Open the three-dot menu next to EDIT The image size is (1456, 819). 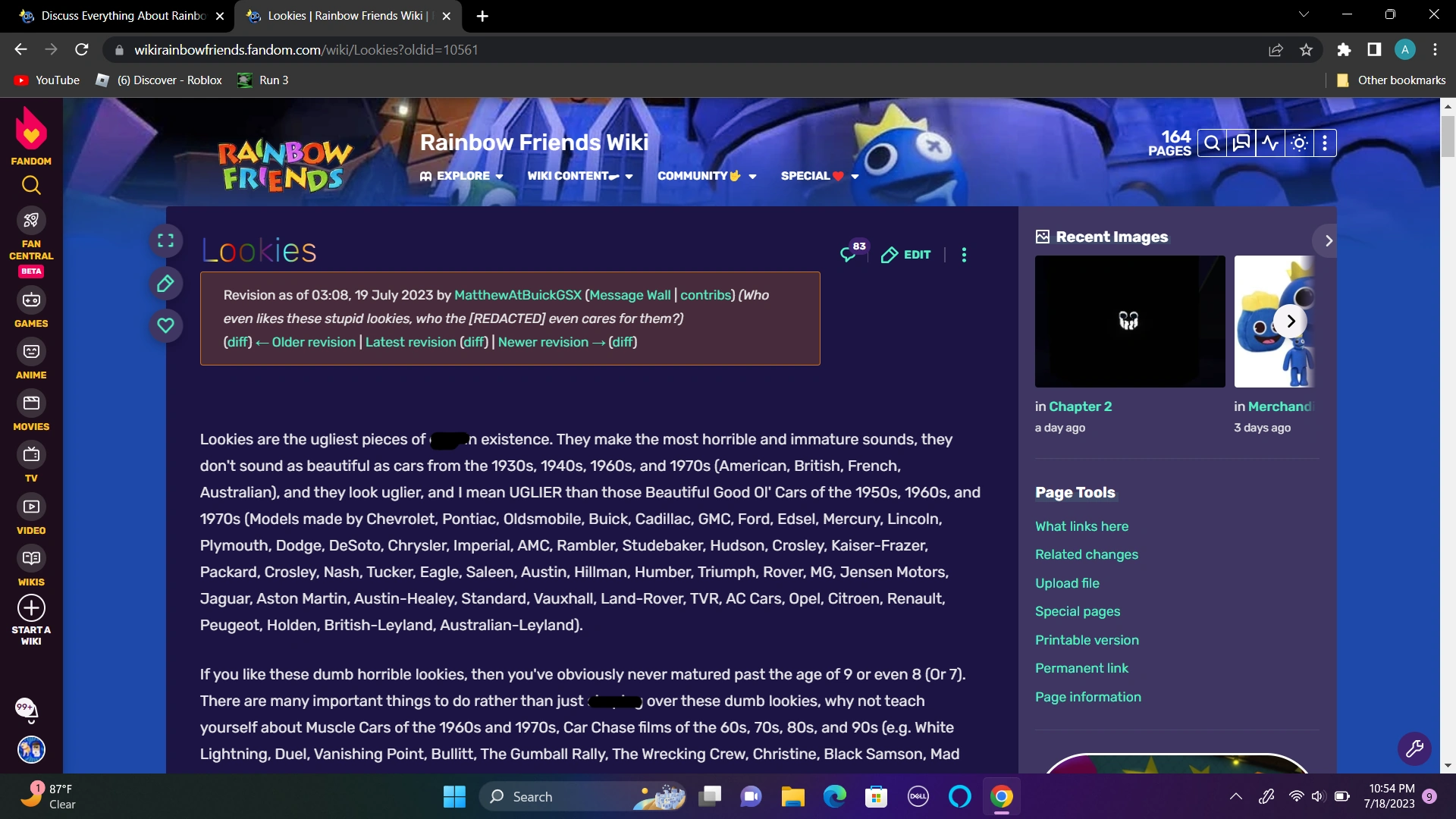(x=963, y=255)
